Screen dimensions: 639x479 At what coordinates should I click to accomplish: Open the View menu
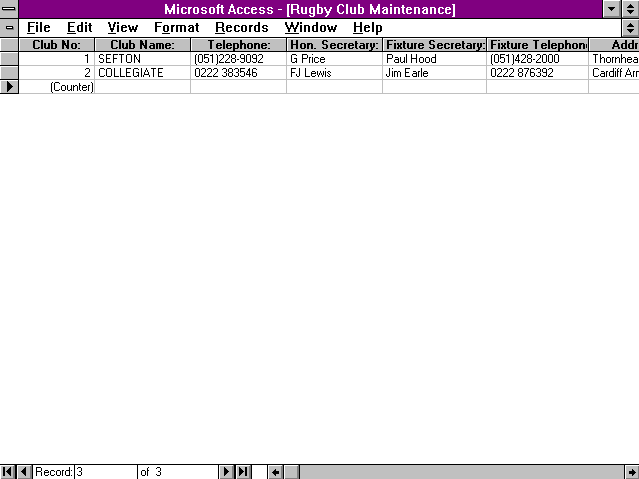point(123,28)
